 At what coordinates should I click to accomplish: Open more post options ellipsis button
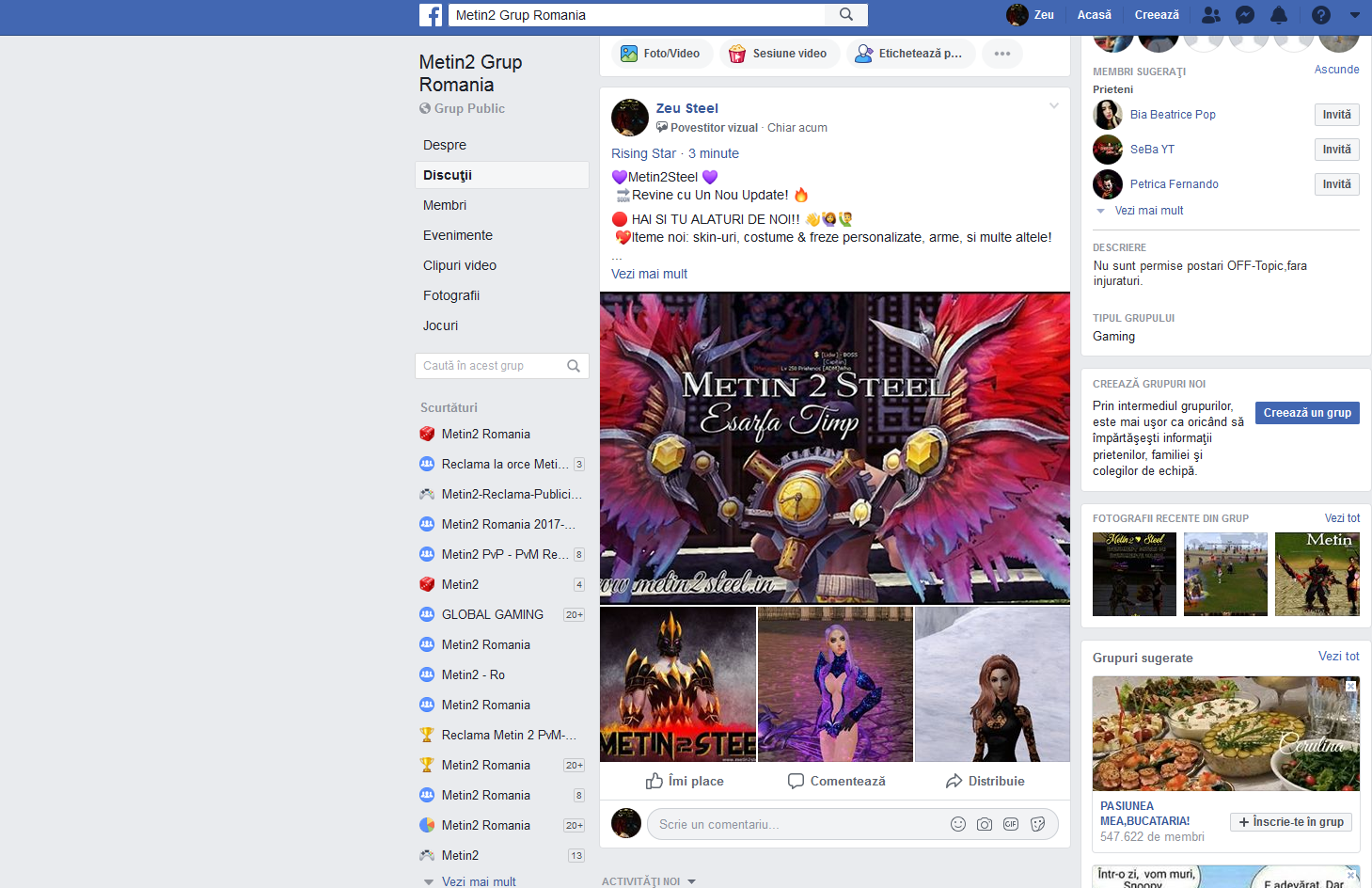pyautogui.click(x=1002, y=54)
